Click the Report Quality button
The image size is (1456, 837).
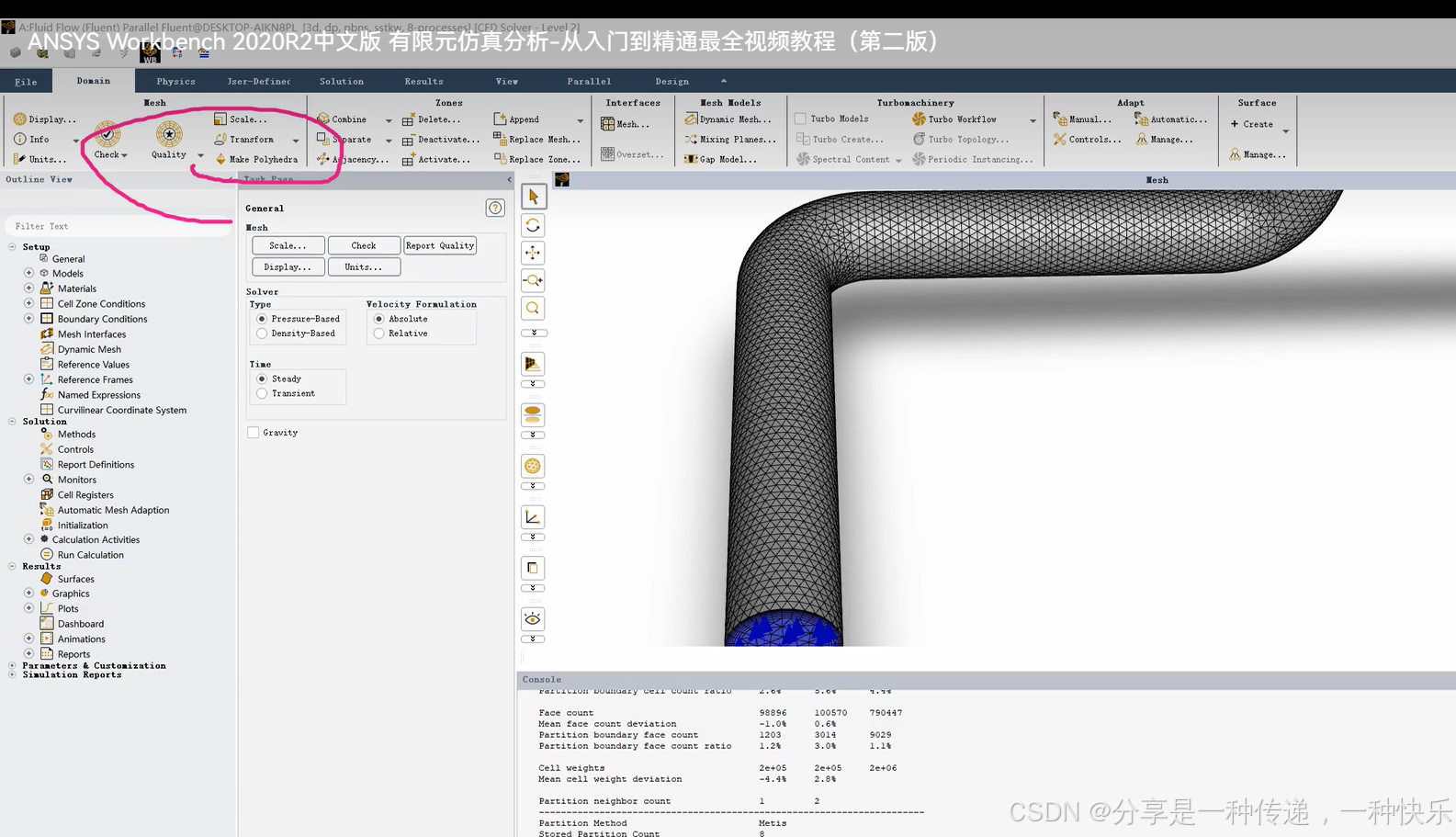[440, 245]
